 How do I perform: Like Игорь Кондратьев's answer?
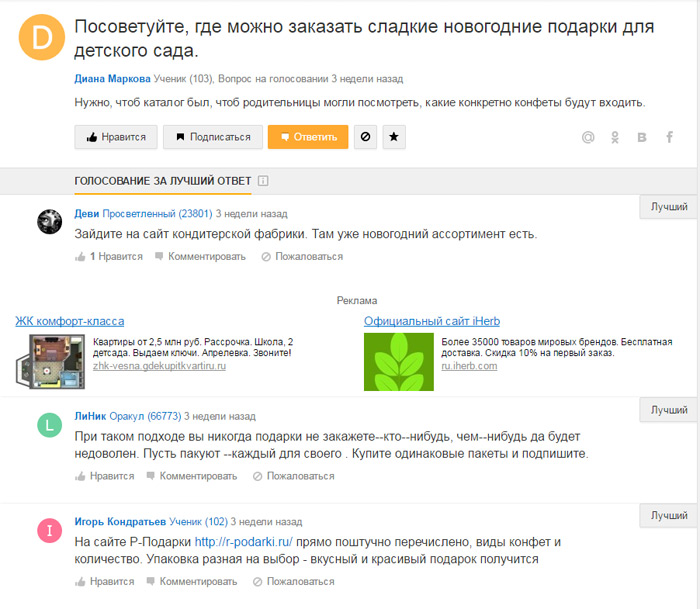point(104,581)
